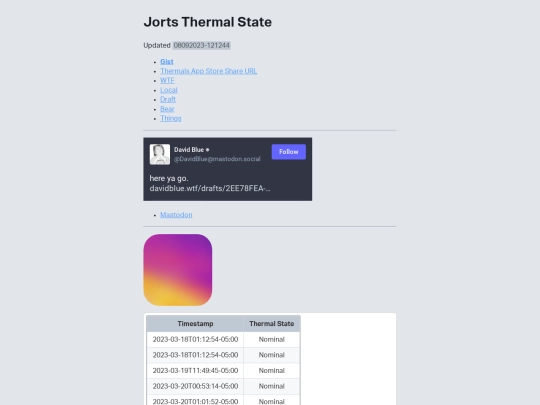This screenshot has width=540, height=405.
Task: Visit the Mastodon link
Action: click(176, 215)
